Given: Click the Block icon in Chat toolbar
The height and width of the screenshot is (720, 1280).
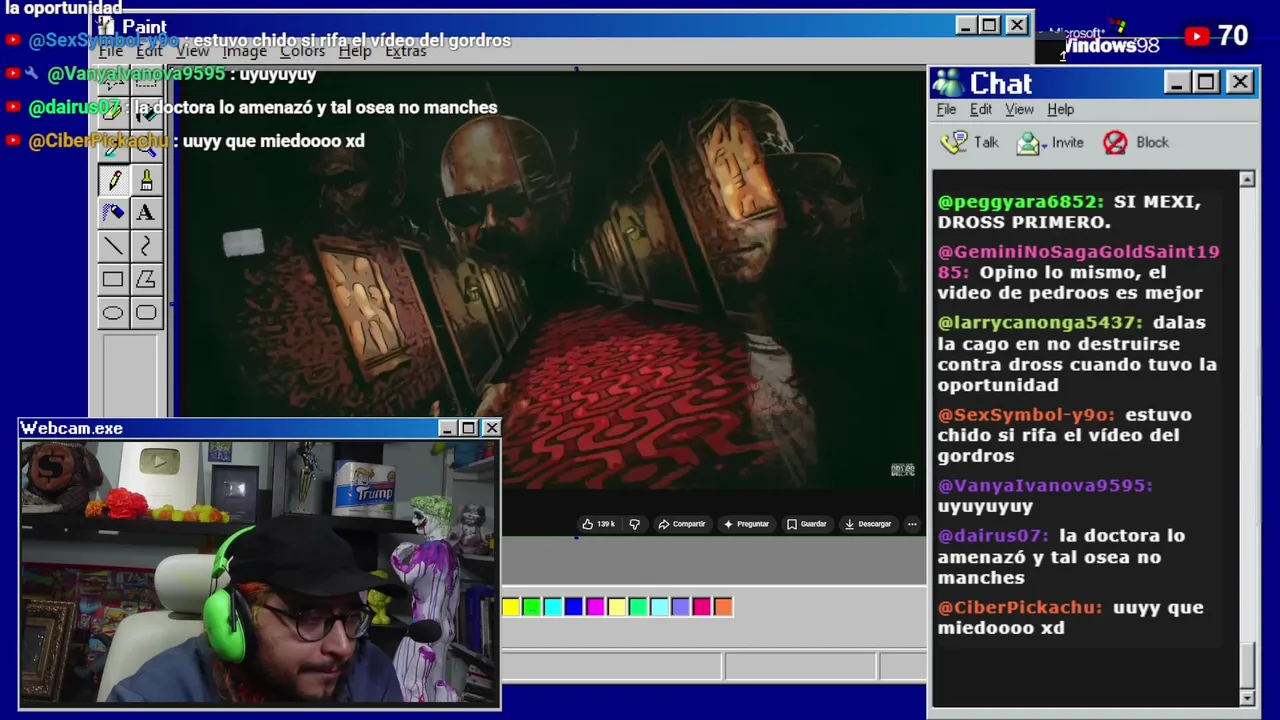Looking at the screenshot, I should coord(1115,142).
